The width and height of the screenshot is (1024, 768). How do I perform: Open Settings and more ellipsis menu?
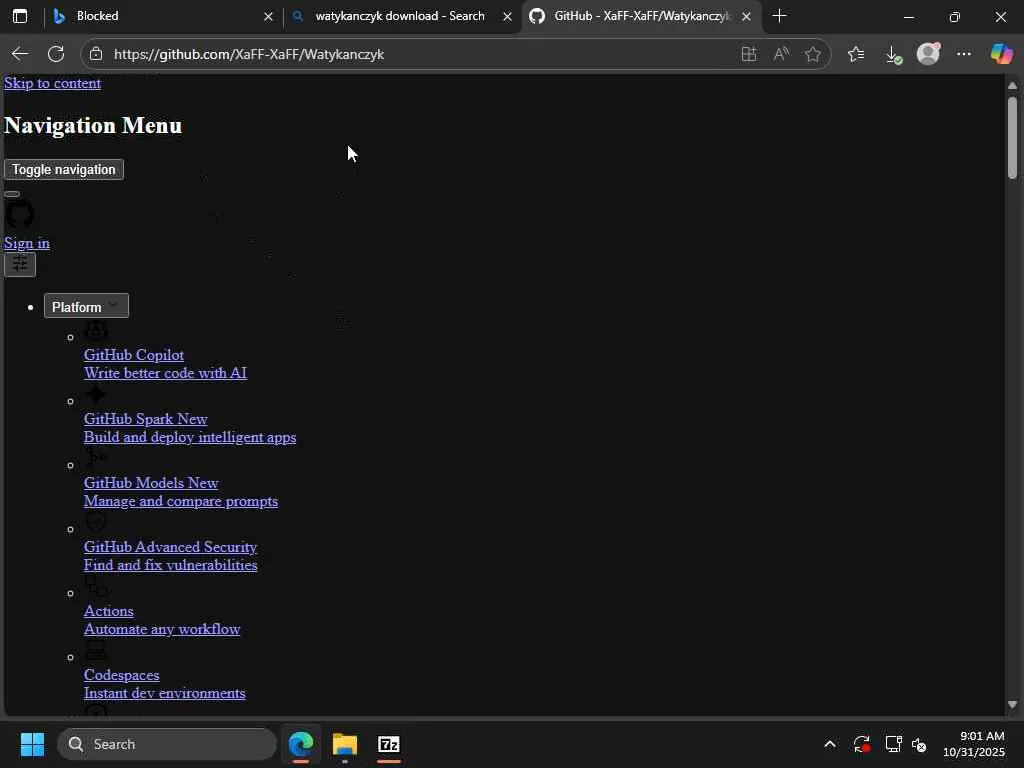(964, 54)
